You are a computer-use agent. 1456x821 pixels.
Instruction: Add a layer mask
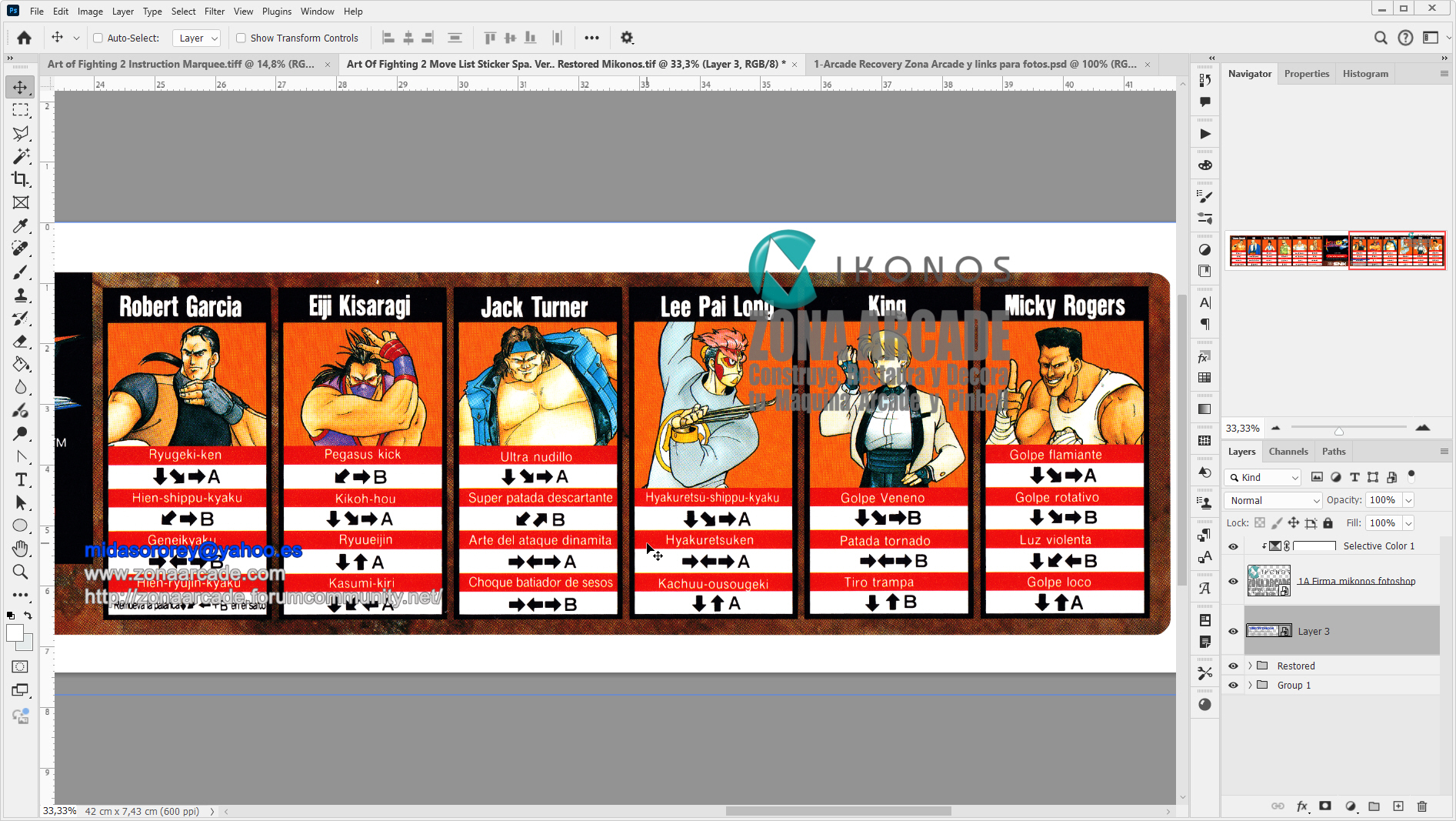[x=1325, y=806]
